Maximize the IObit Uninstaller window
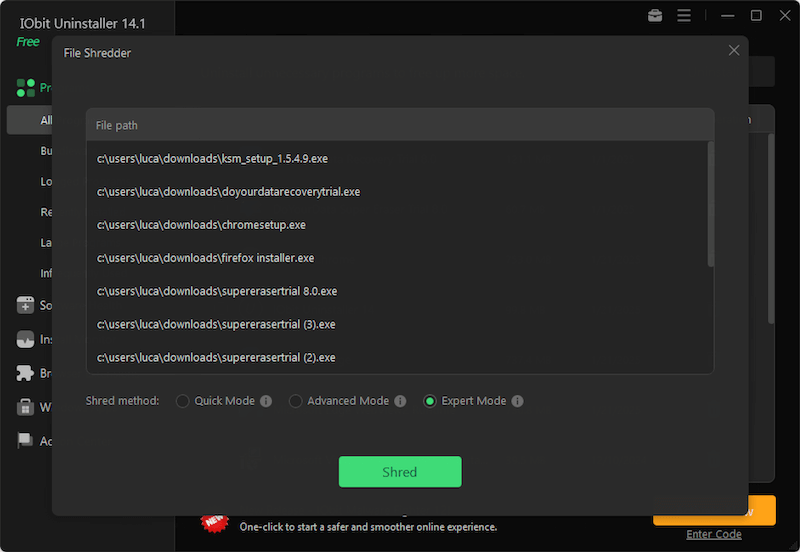Image resolution: width=800 pixels, height=552 pixels. (x=756, y=16)
